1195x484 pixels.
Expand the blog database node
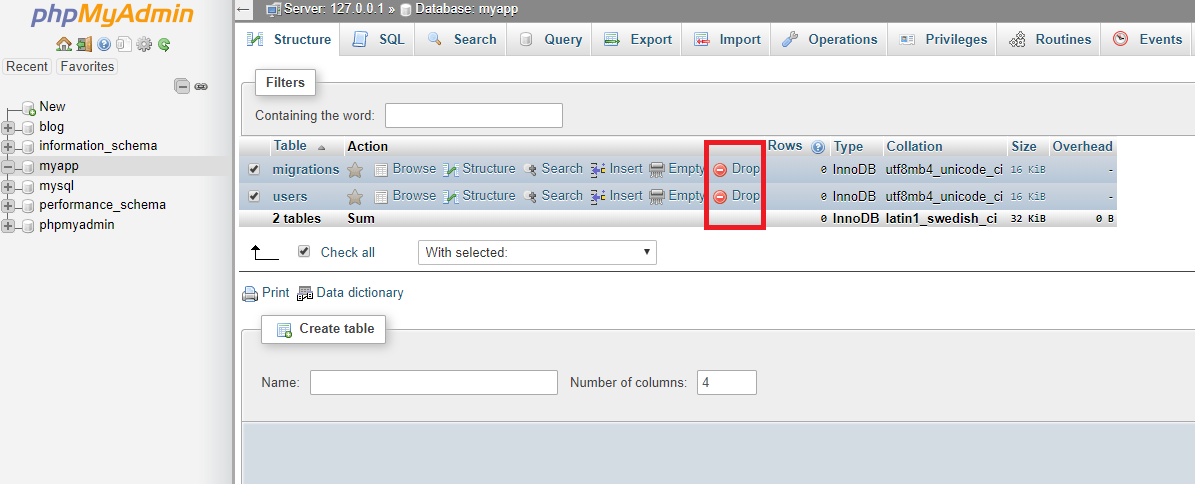8,127
